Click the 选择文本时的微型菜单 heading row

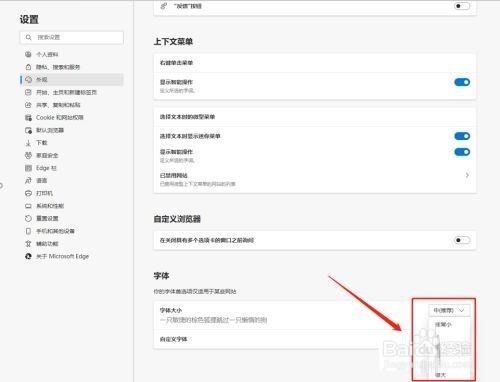[x=315, y=117]
